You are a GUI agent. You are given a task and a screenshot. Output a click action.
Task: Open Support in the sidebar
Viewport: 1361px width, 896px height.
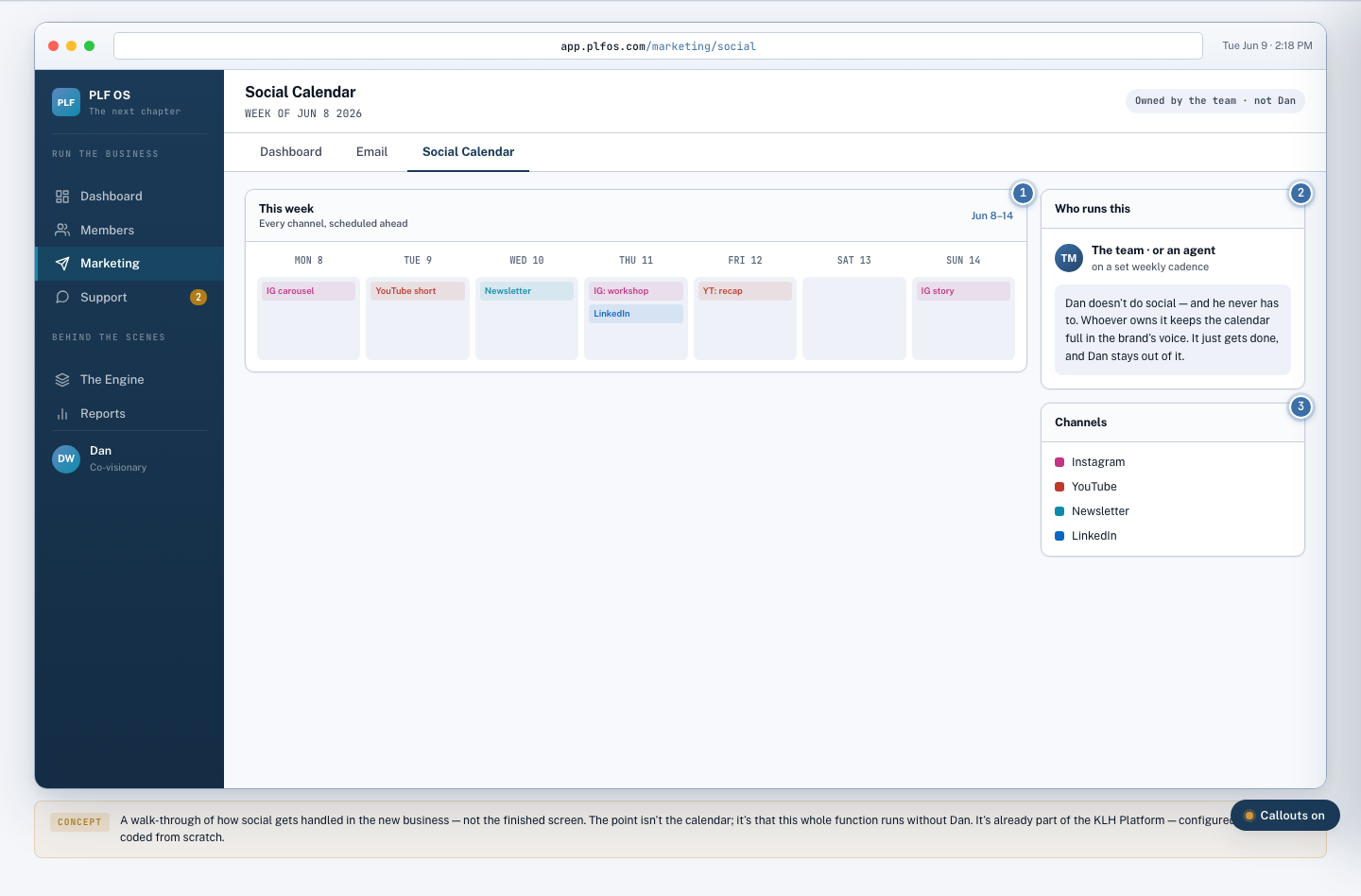(103, 297)
